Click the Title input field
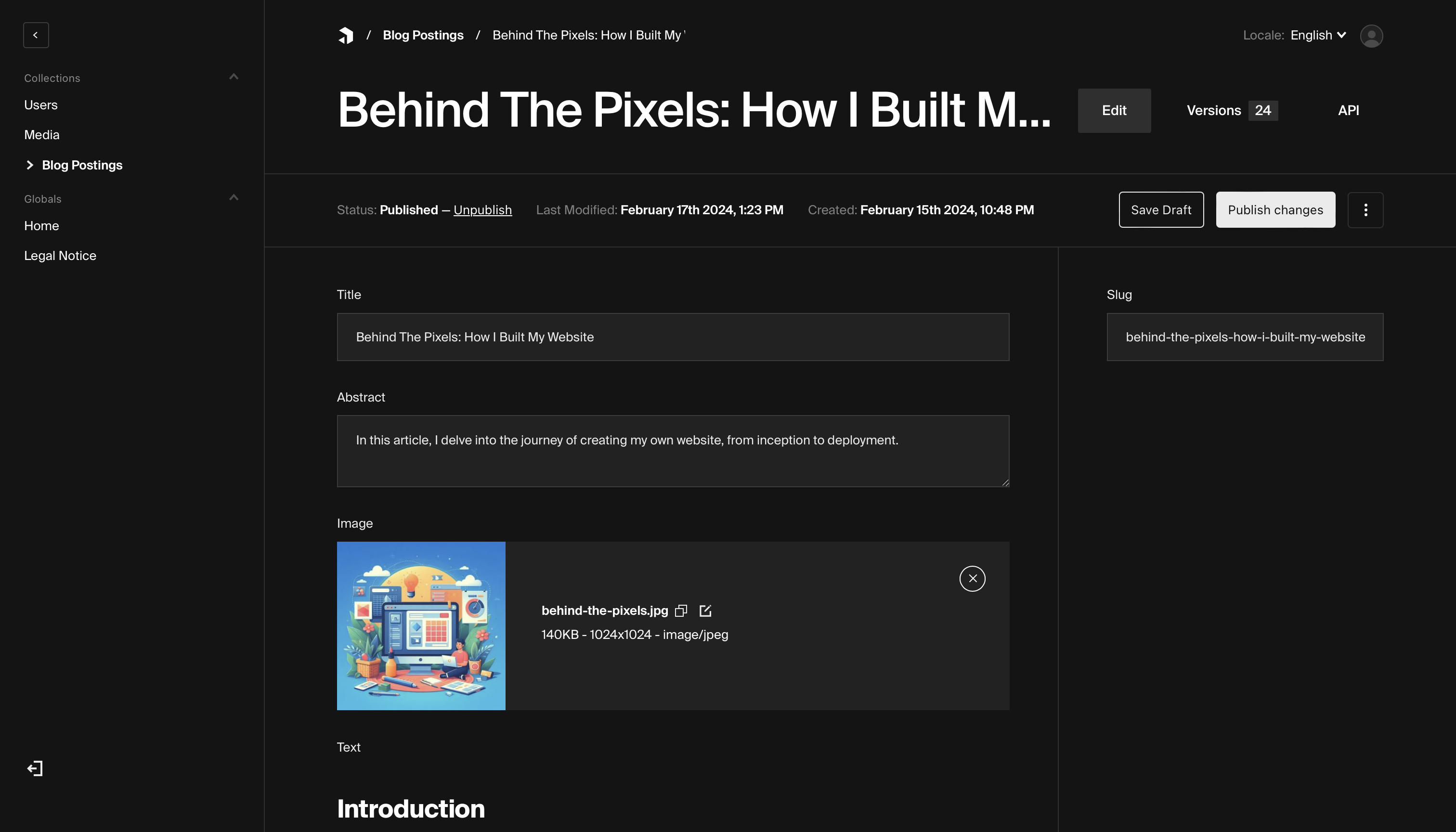 coord(673,337)
